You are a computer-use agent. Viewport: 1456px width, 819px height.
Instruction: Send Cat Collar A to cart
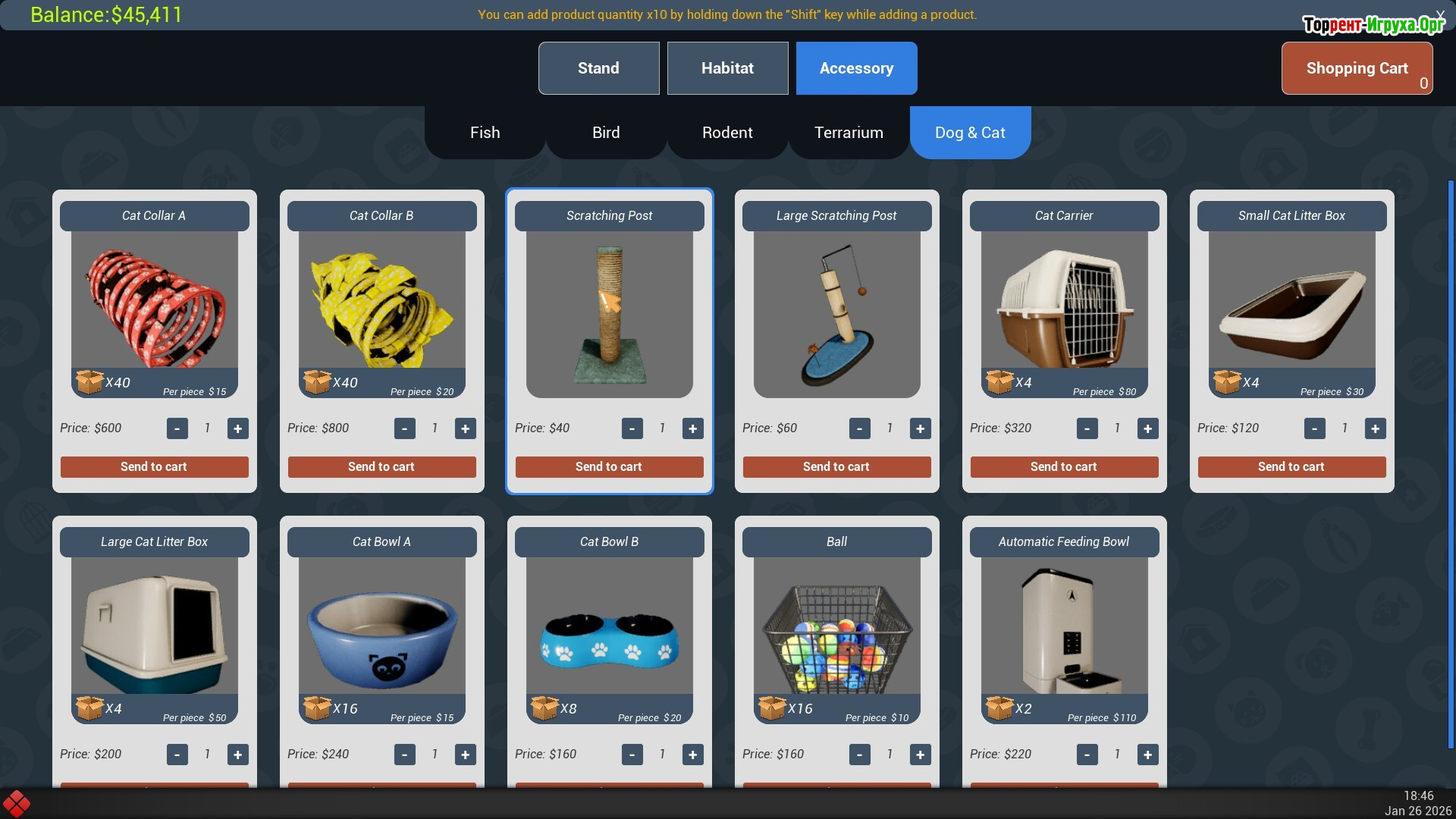(154, 467)
